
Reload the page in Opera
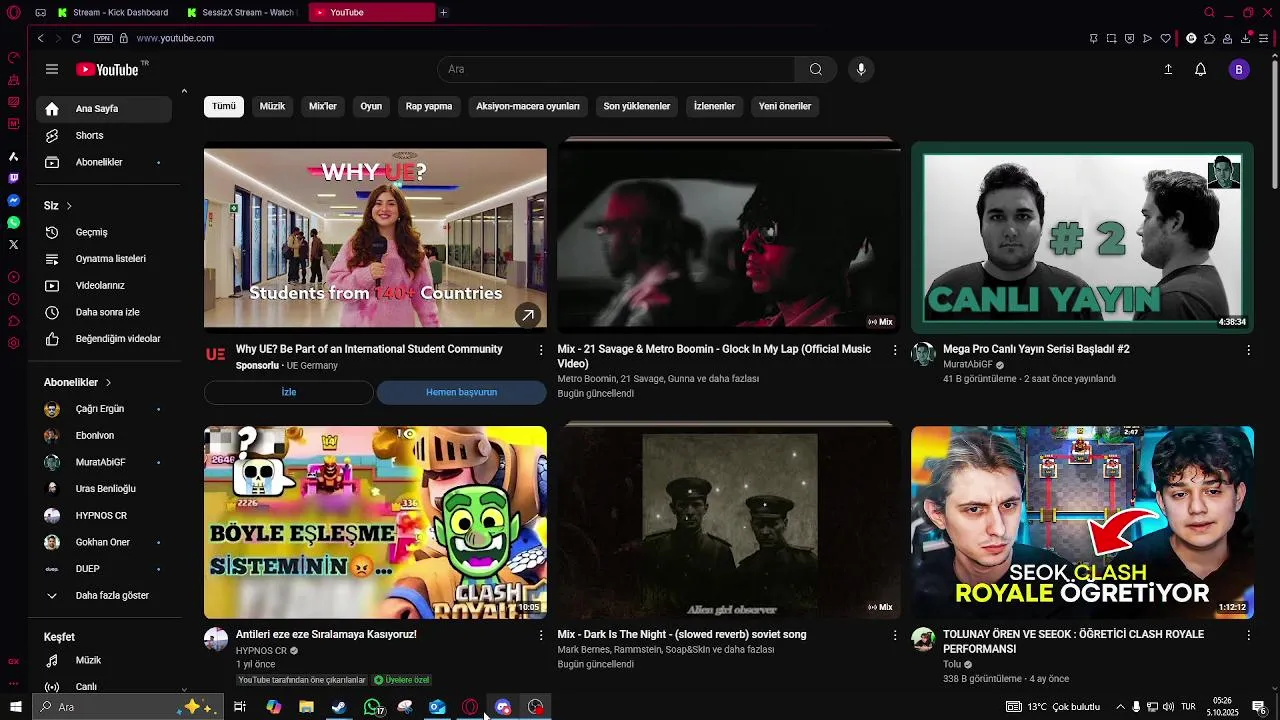[x=76, y=38]
